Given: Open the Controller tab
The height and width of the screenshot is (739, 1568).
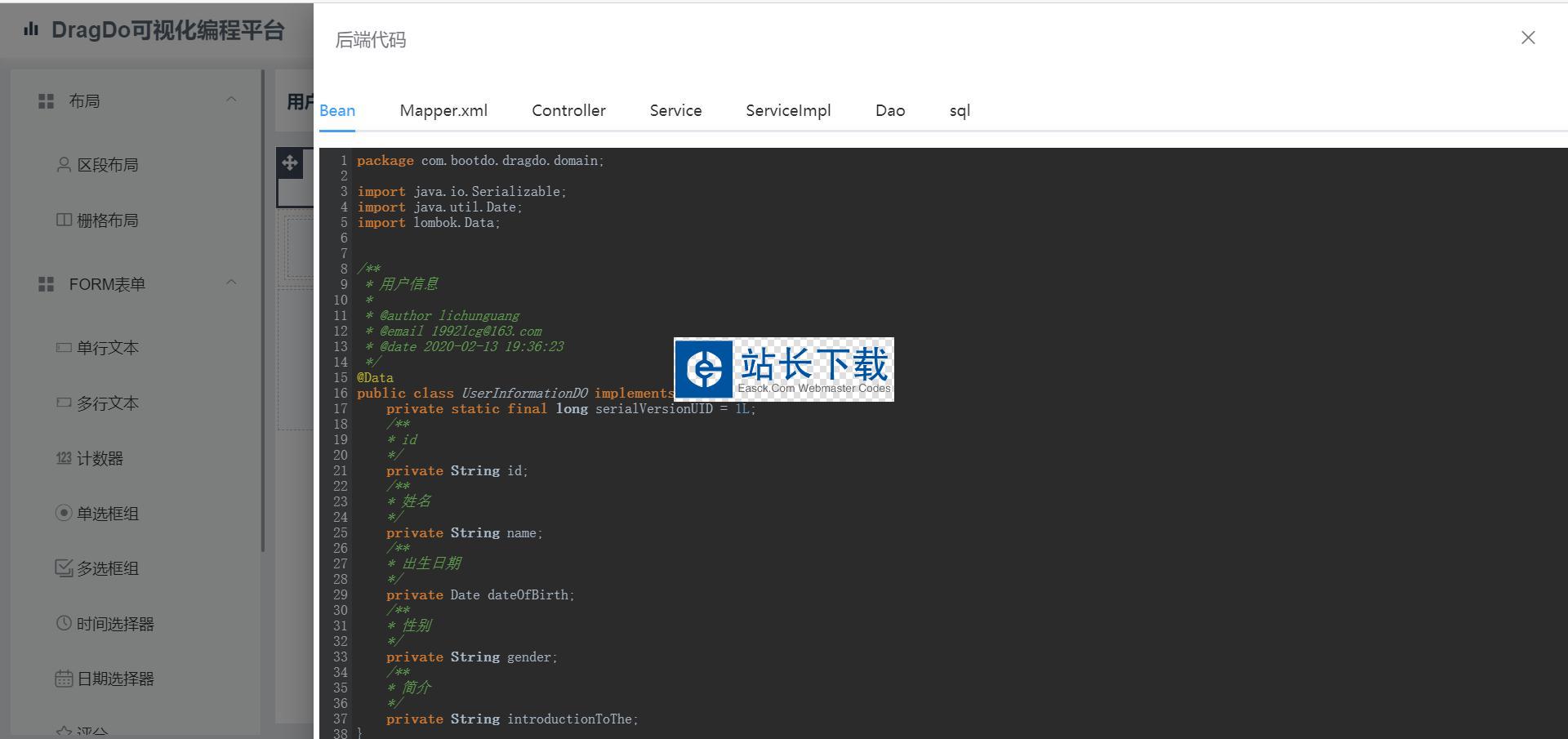Looking at the screenshot, I should pyautogui.click(x=568, y=111).
